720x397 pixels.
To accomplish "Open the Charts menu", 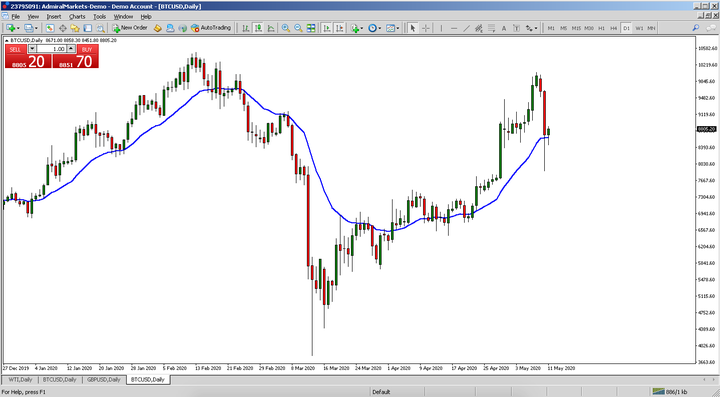I will (77, 17).
